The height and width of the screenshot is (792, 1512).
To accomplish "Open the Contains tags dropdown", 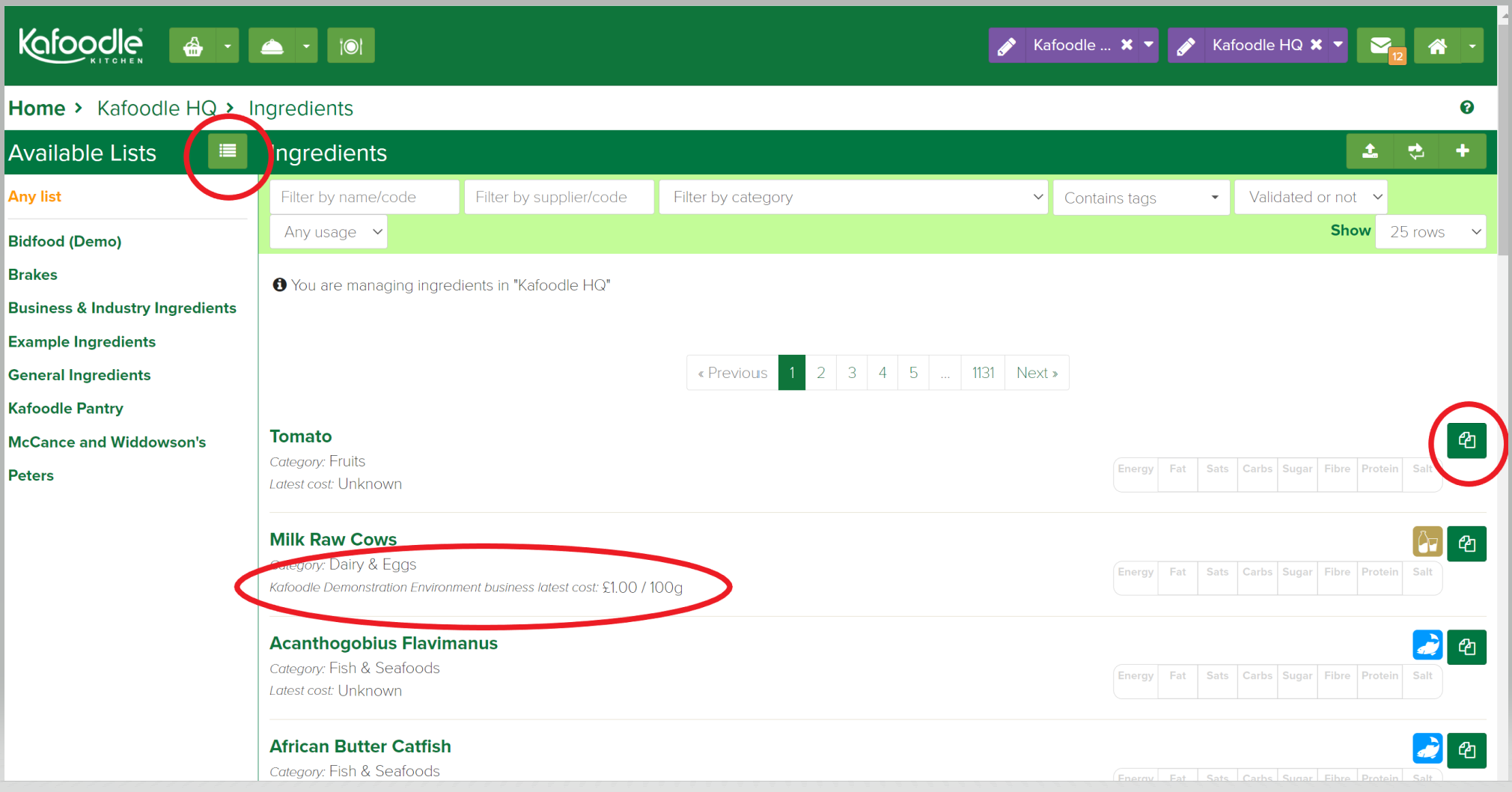I will [x=1141, y=198].
